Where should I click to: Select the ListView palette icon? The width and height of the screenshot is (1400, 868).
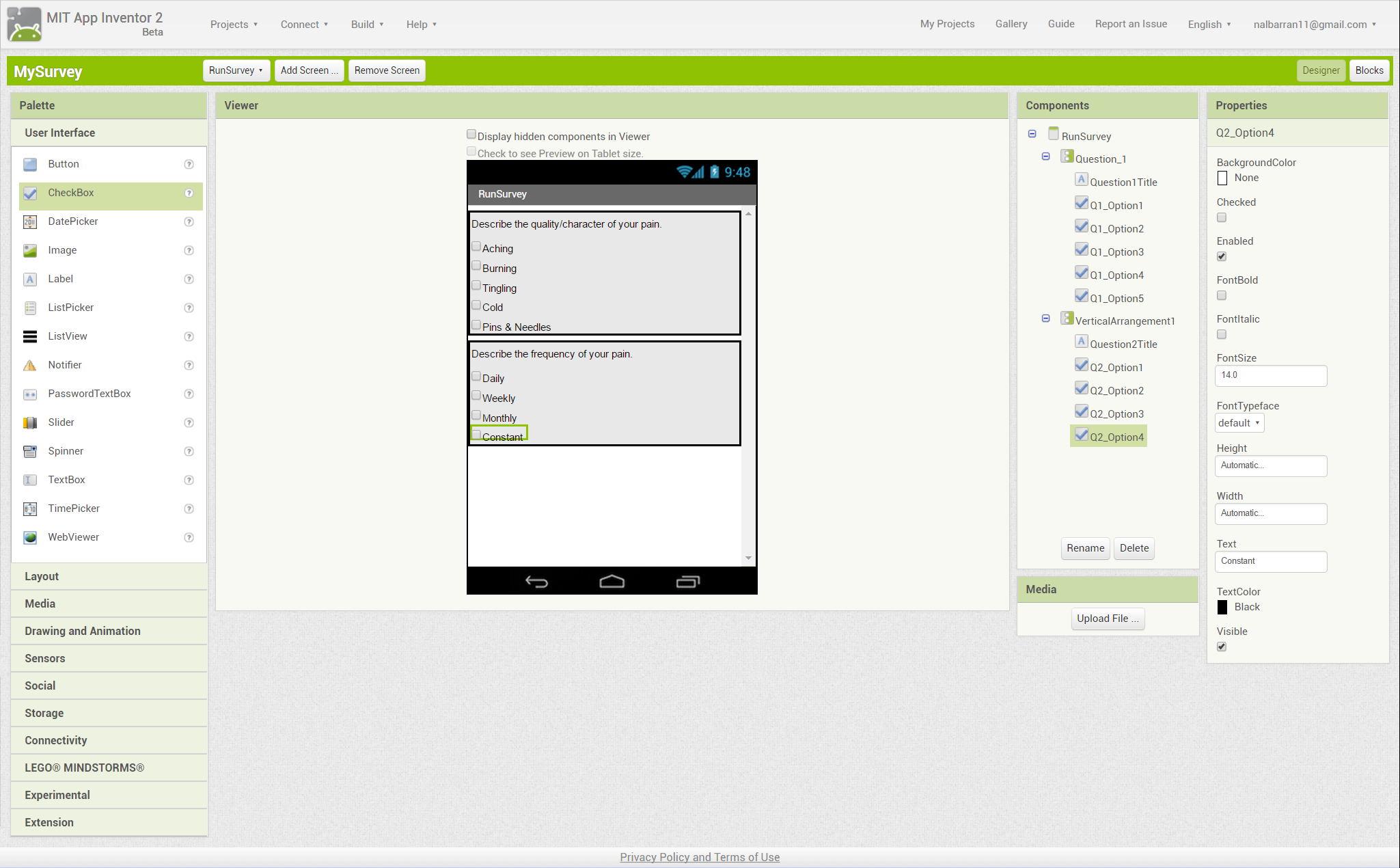tap(30, 336)
